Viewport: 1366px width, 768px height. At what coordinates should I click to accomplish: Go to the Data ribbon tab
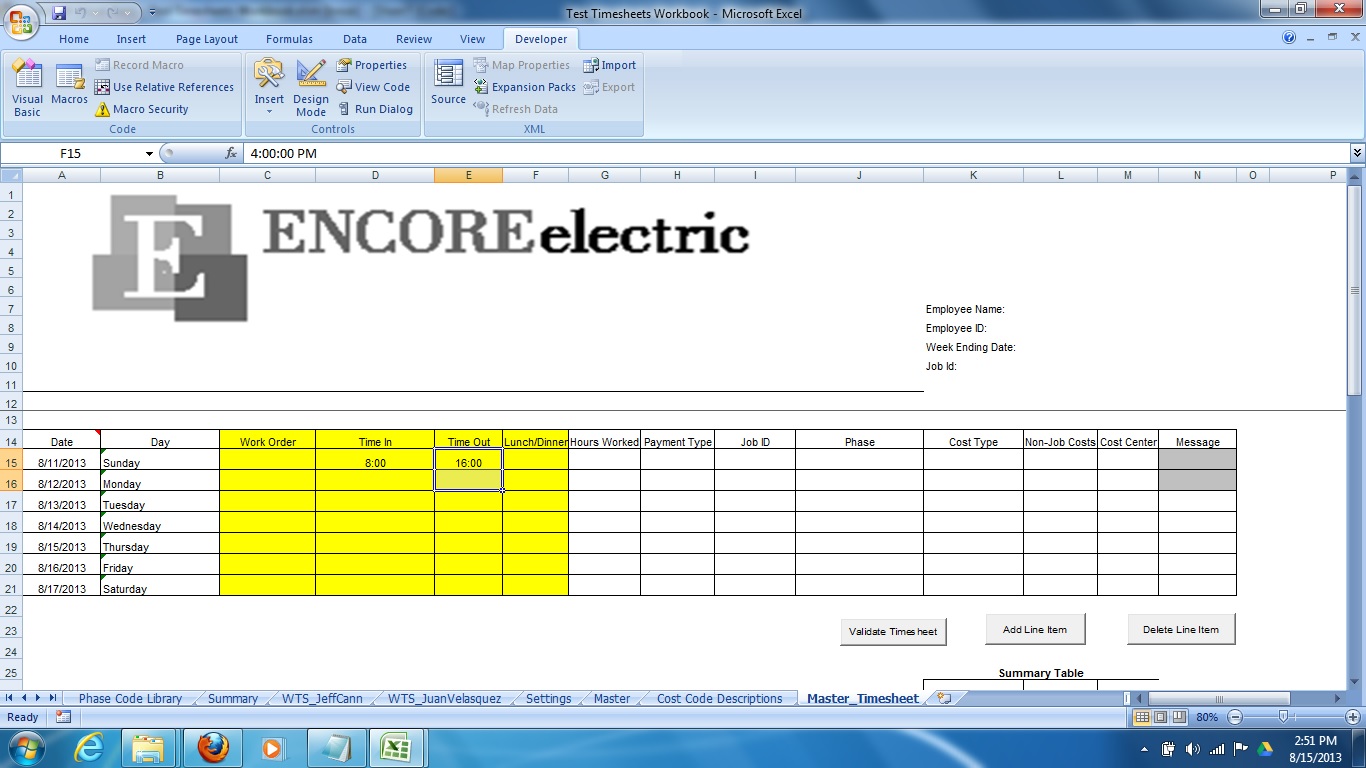355,39
